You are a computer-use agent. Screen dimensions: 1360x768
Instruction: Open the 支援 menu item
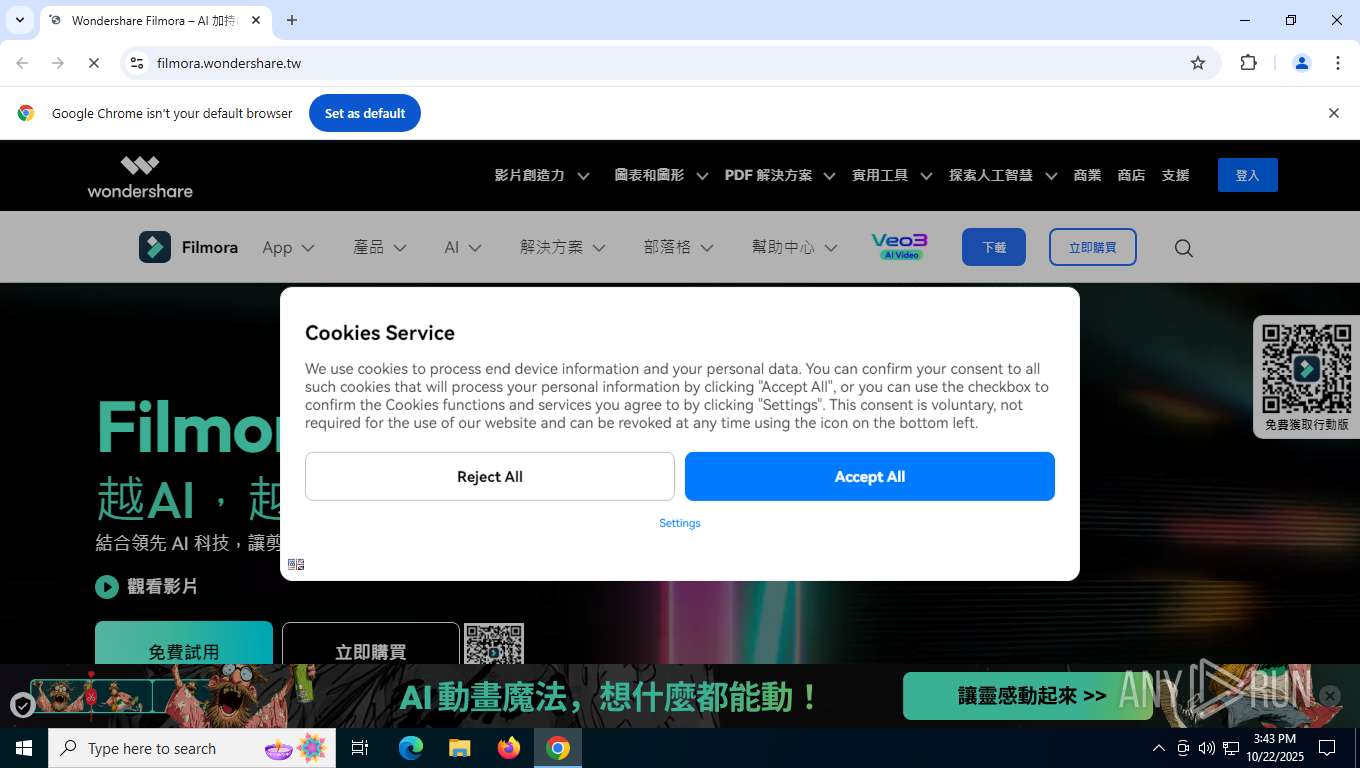tap(1175, 175)
